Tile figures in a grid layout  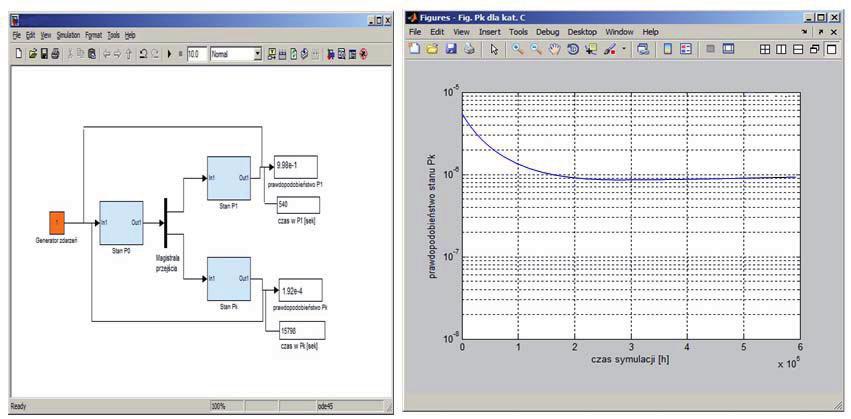coord(765,49)
